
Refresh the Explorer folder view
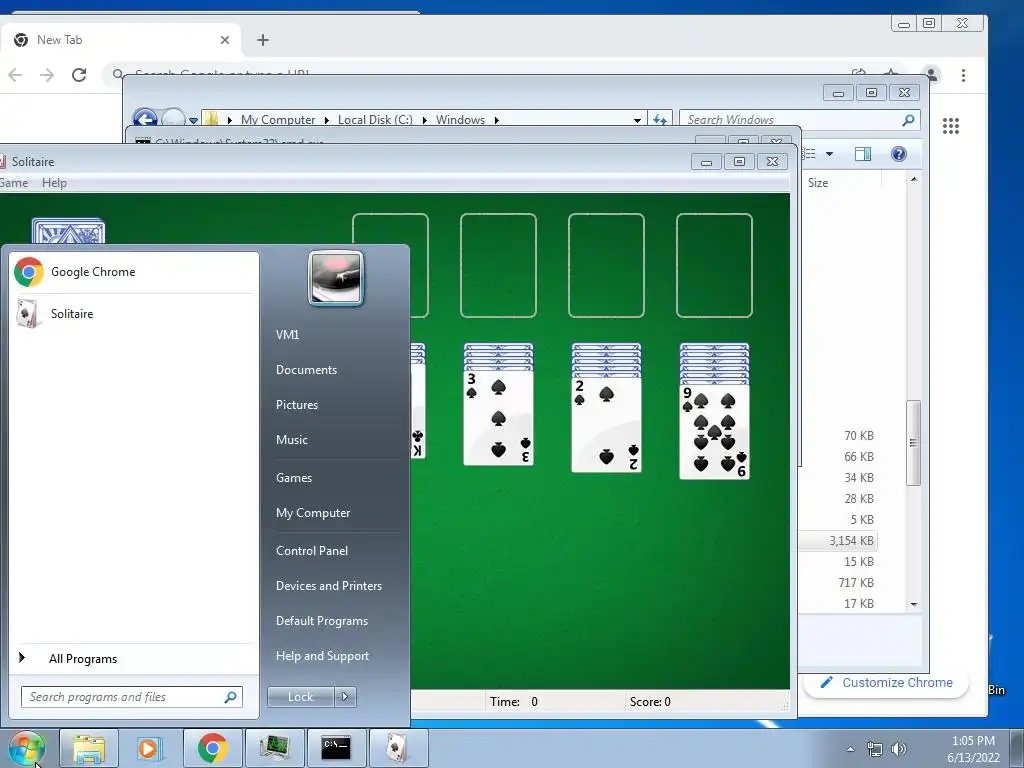point(660,120)
